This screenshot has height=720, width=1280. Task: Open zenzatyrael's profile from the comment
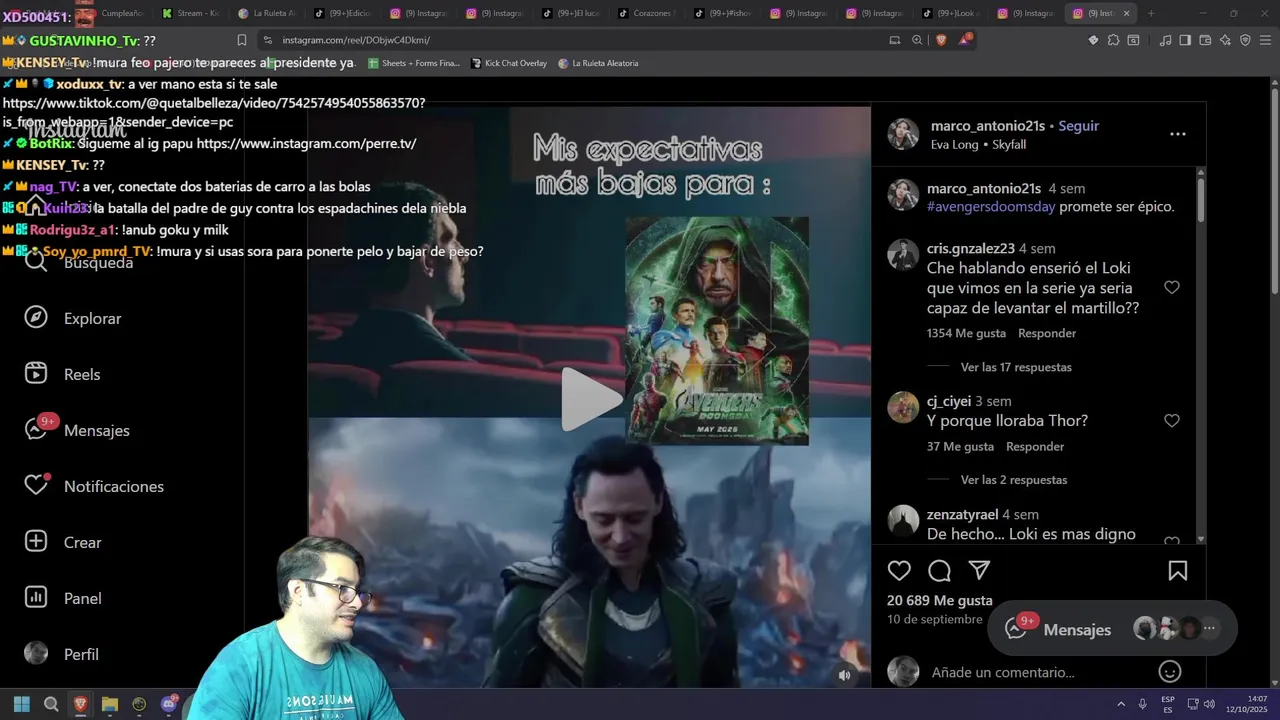962,514
